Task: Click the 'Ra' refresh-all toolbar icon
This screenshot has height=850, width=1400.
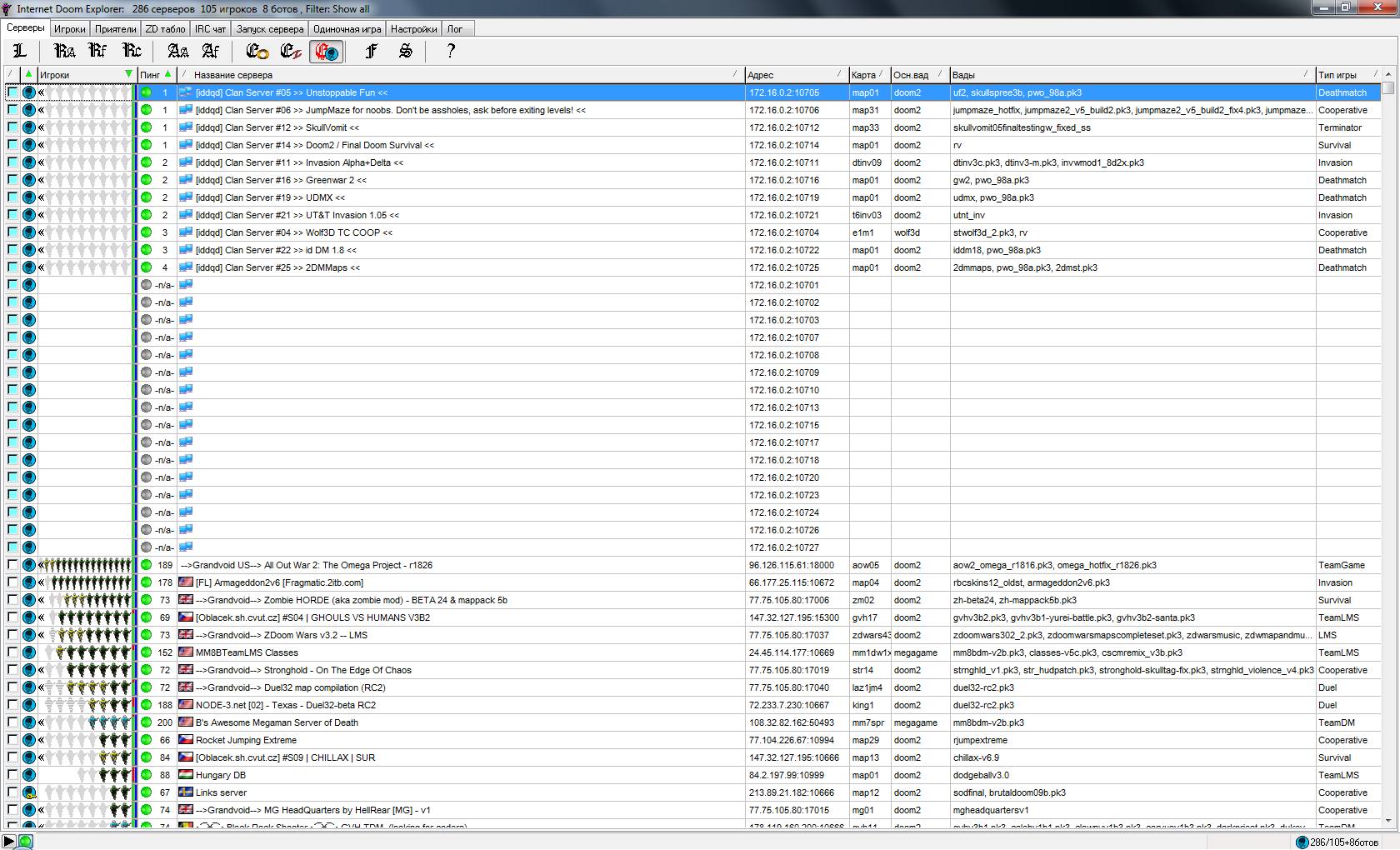Action: (64, 52)
